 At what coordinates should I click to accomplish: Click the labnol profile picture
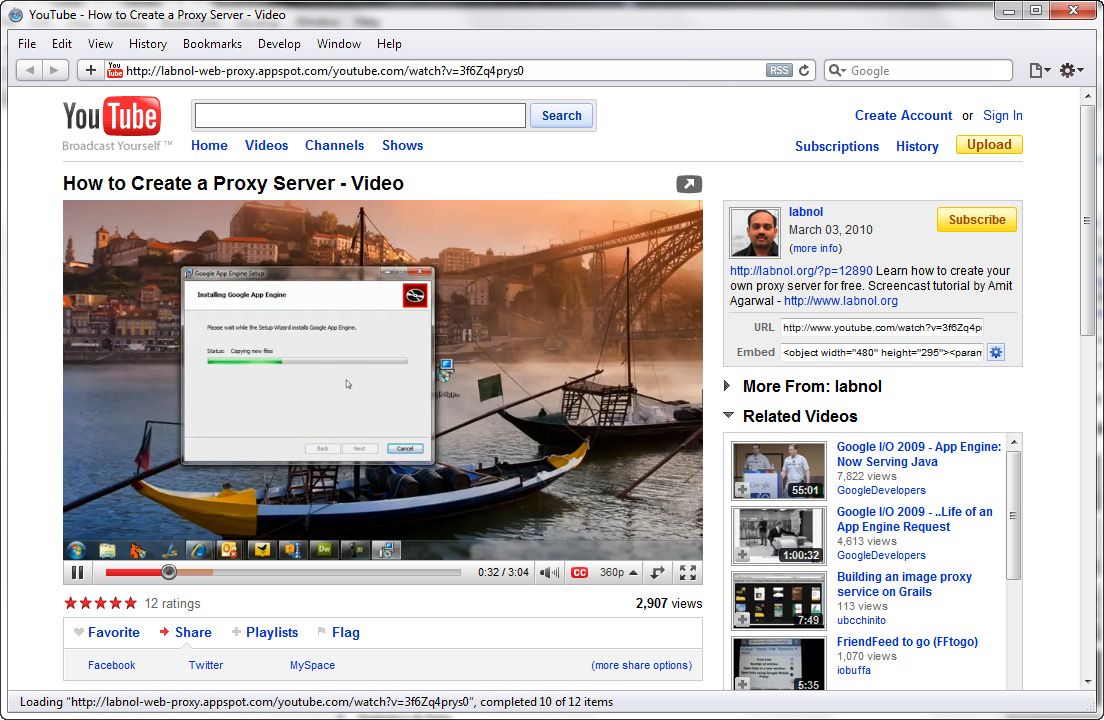click(755, 232)
